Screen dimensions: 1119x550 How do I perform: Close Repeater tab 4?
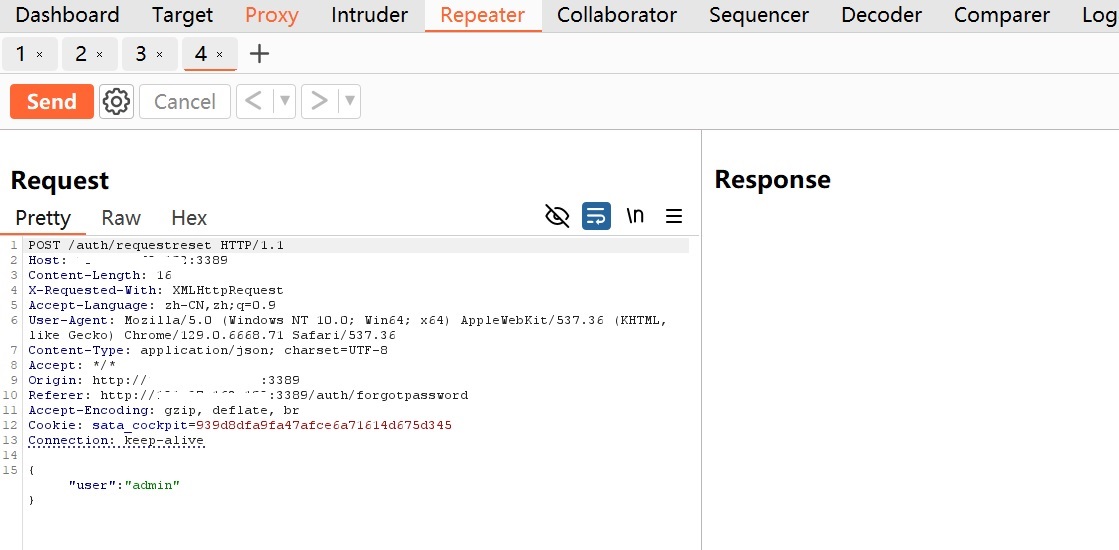pos(220,55)
